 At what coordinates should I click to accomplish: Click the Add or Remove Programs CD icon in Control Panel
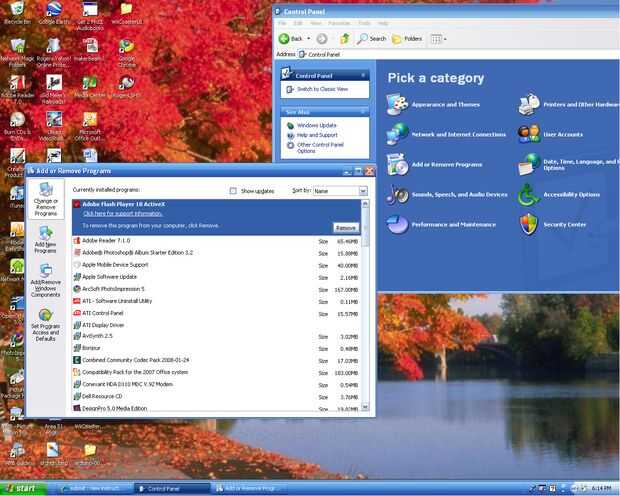point(397,164)
